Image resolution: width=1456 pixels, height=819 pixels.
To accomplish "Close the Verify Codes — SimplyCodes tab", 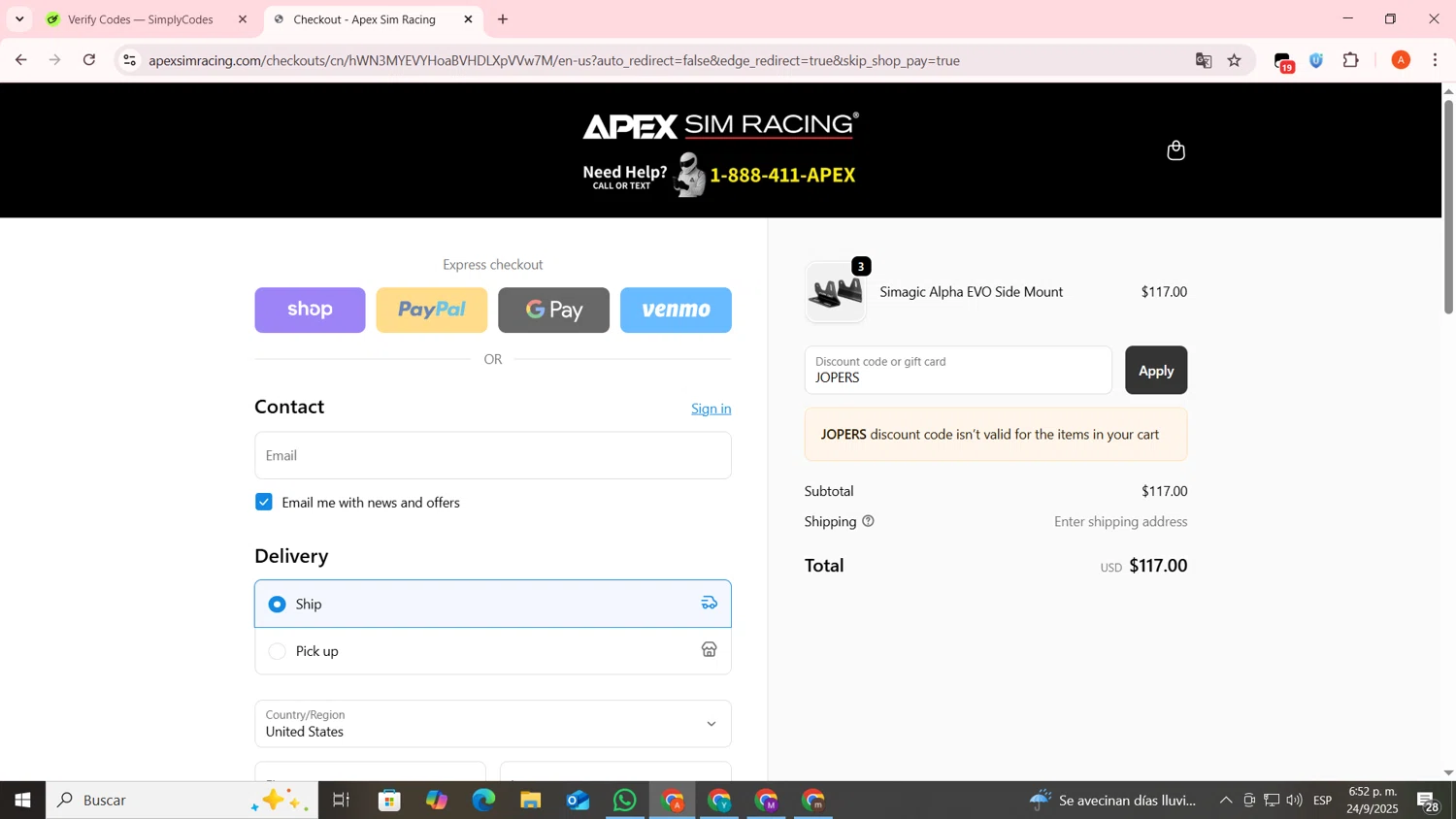I will 243,19.
